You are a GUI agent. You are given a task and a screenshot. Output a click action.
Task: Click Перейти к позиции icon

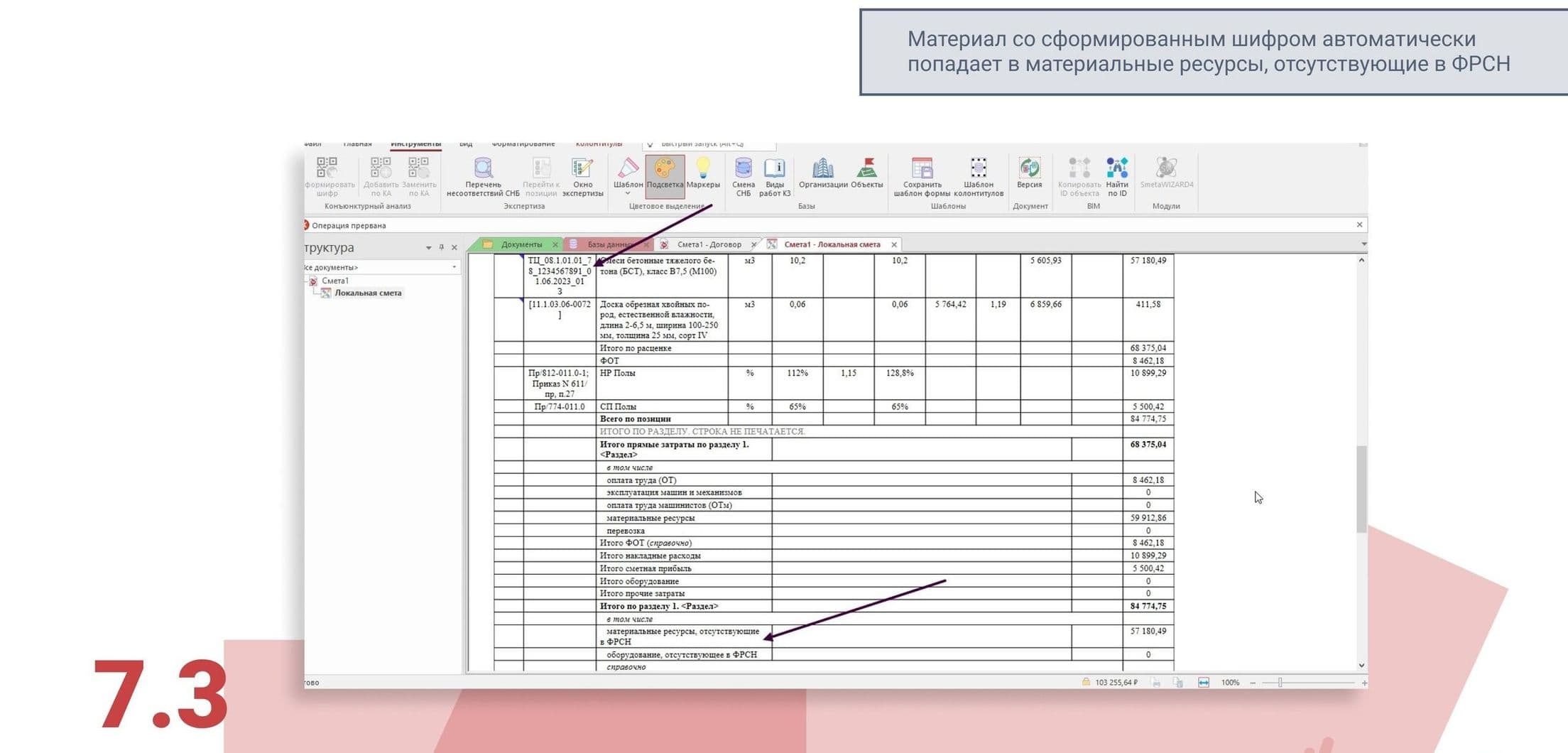(541, 175)
